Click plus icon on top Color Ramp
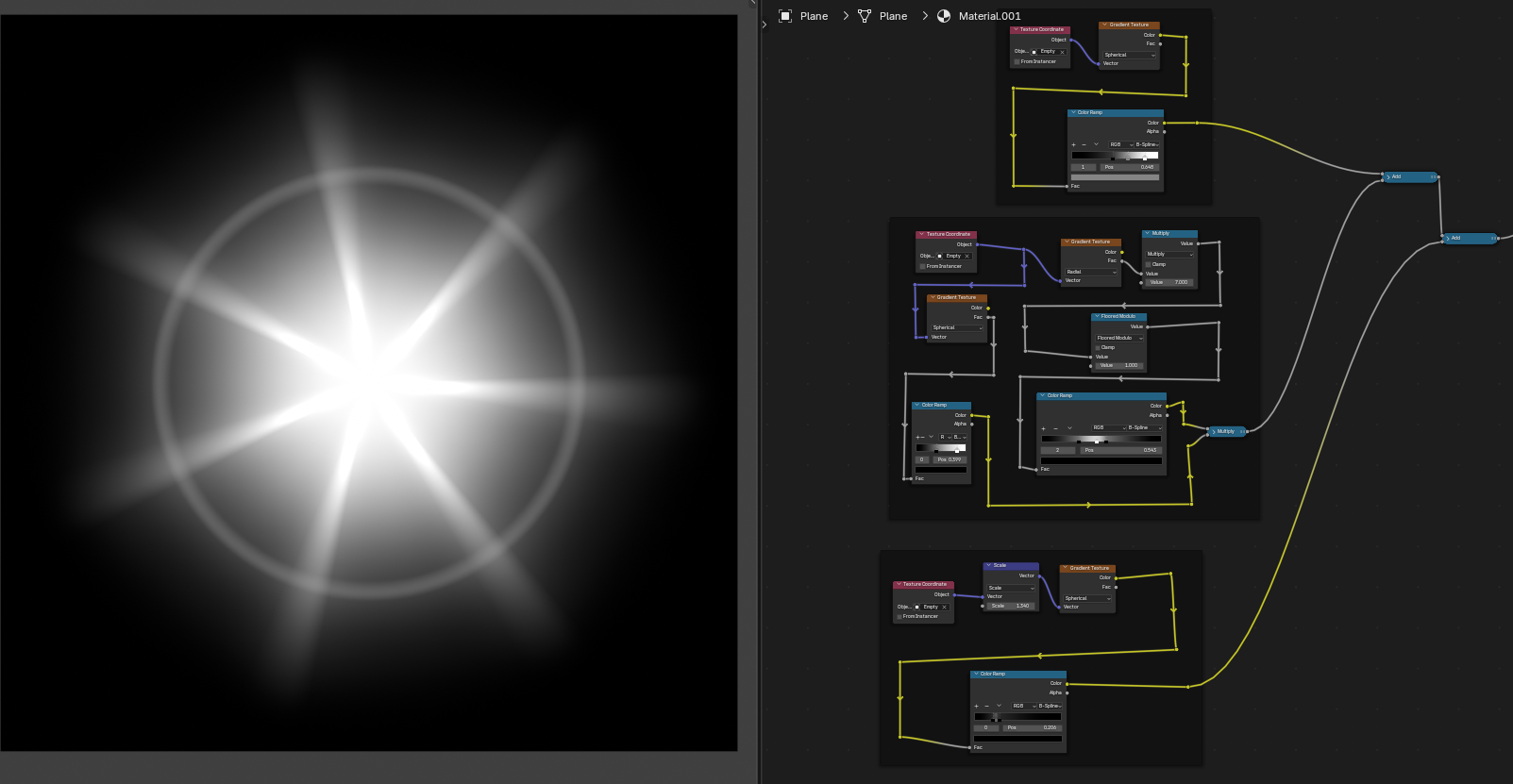 (1073, 145)
